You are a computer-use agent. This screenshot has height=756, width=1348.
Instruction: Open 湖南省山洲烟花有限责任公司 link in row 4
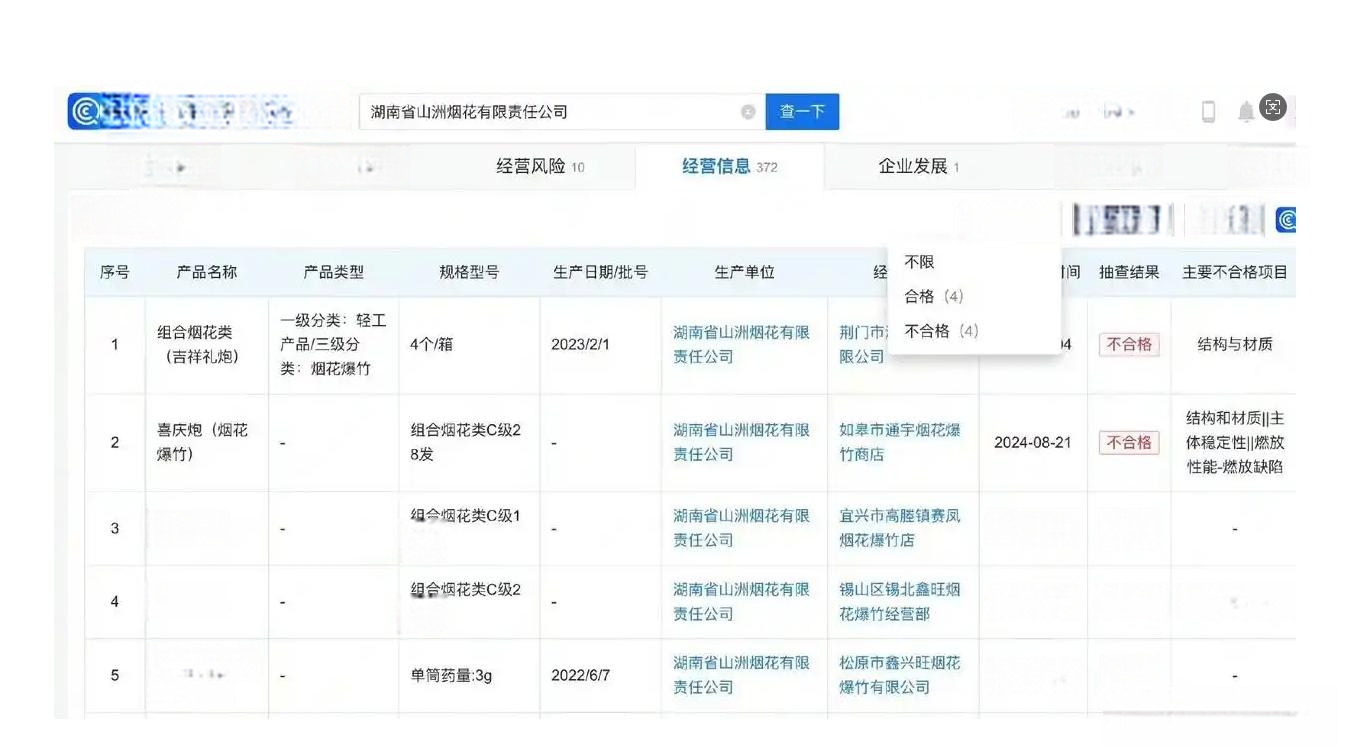[x=741, y=601]
